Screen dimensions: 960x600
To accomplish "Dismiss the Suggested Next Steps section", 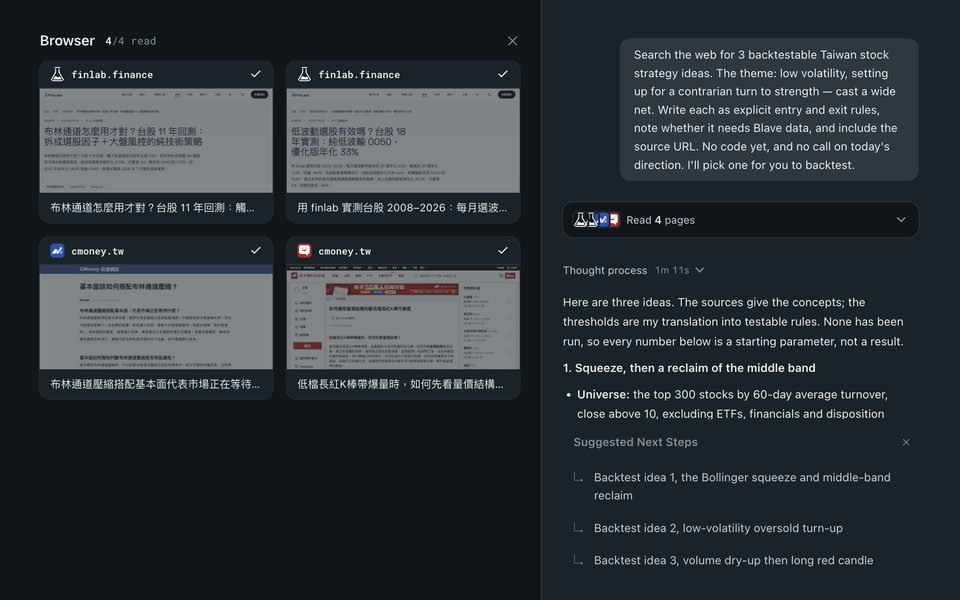I will [906, 442].
